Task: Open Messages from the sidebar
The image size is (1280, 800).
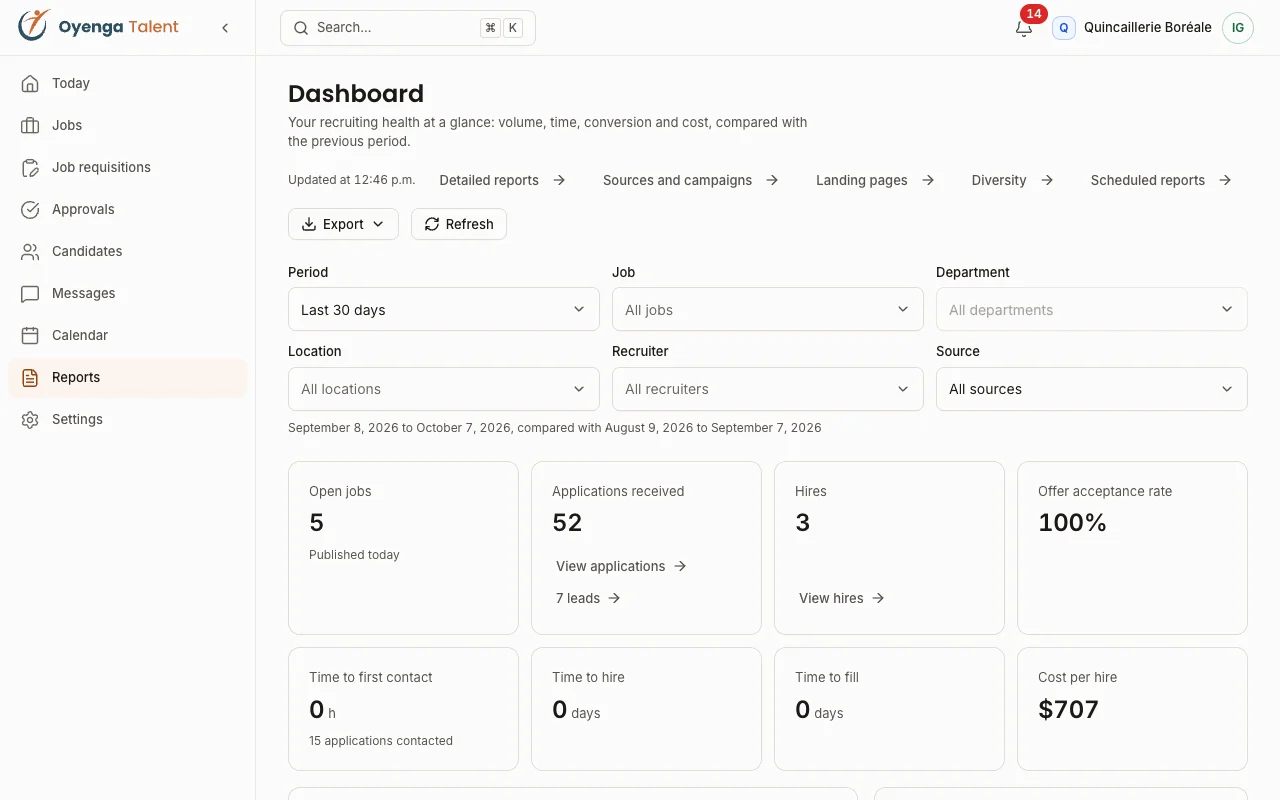Action: point(127,293)
